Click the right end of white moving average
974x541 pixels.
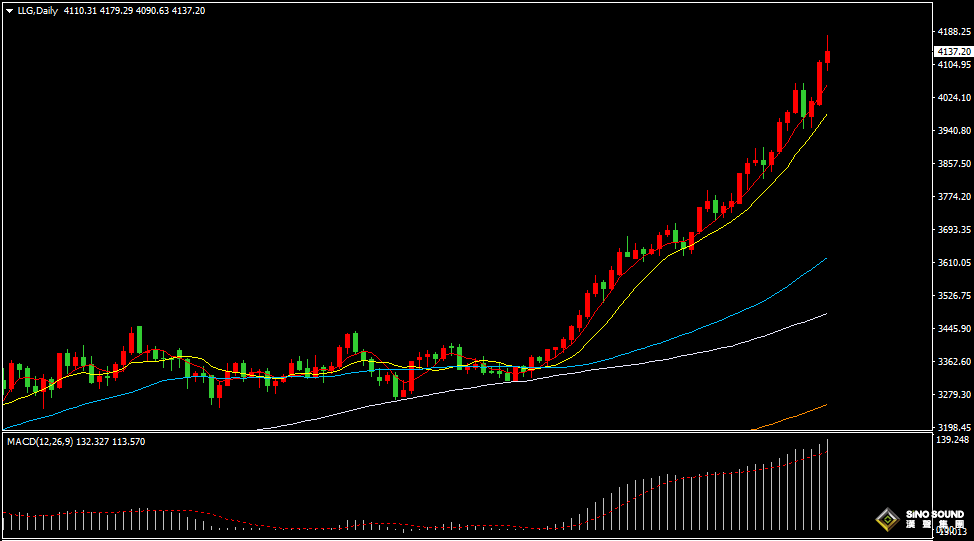pos(825,314)
